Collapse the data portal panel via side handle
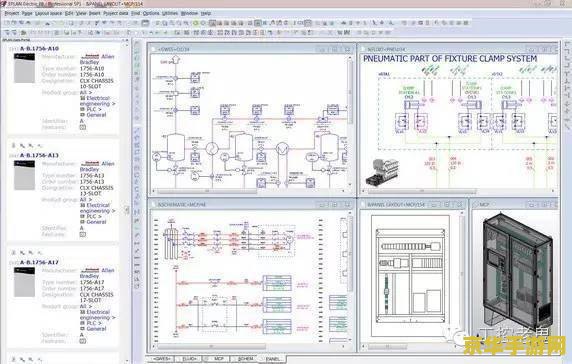572x364 pixels. pyautogui.click(x=127, y=210)
